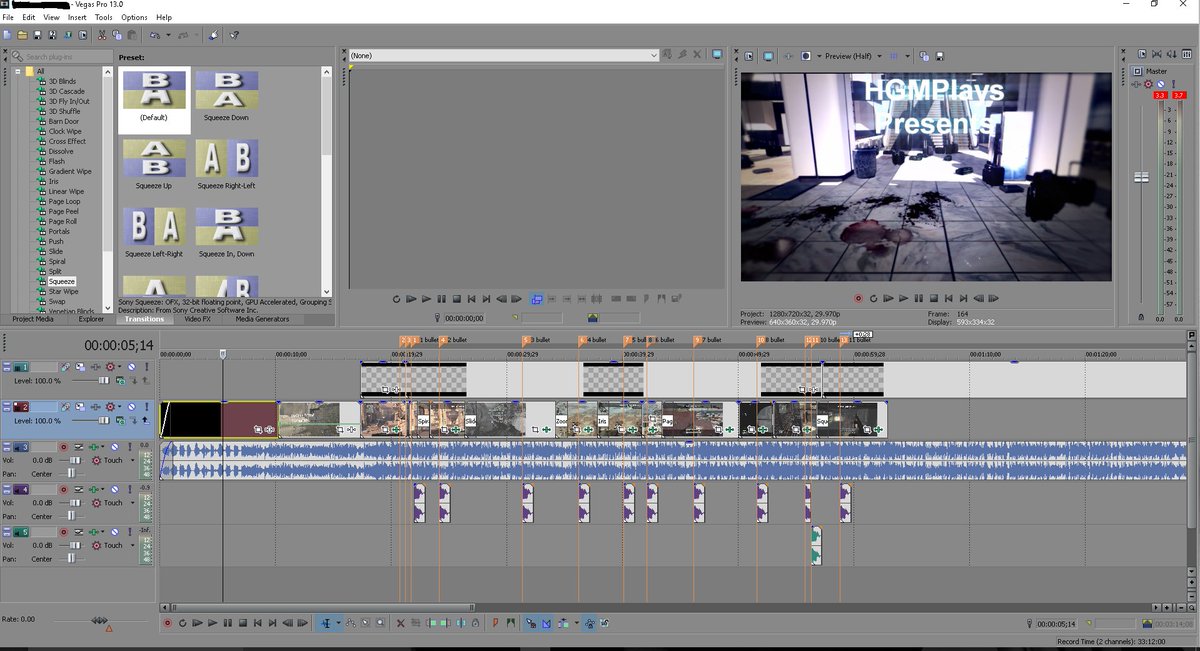Switch to the Project Media tab
Screen dimensions: 1200x651
(33, 319)
